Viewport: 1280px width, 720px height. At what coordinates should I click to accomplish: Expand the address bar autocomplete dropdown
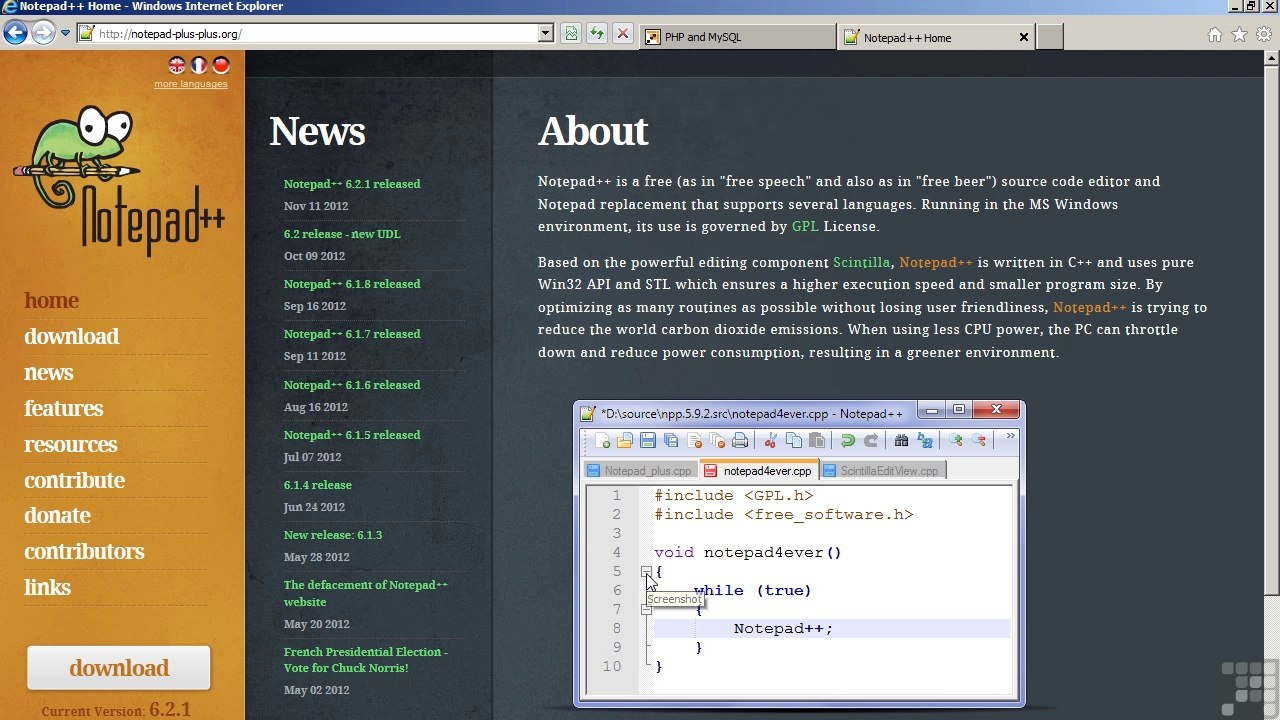pyautogui.click(x=545, y=34)
